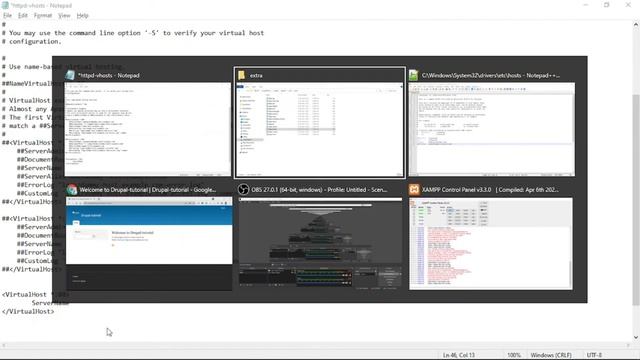Click the vertical scrollbar down arrow in Notepad
640x360 pixels.
(636, 337)
